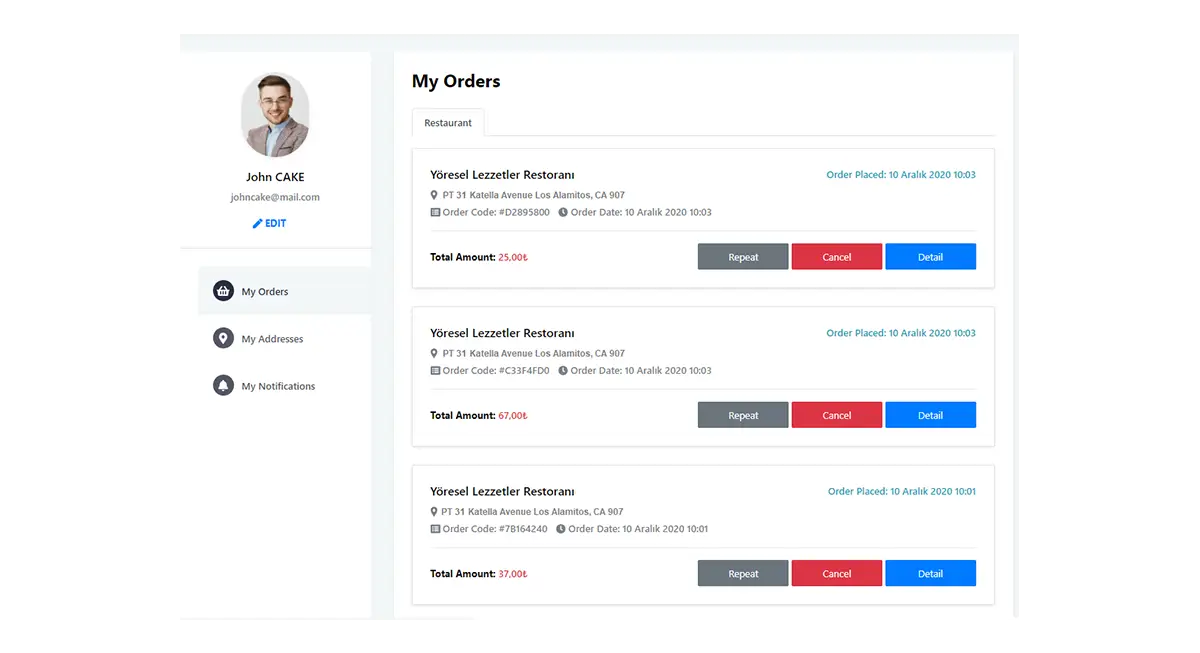The width and height of the screenshot is (1200, 653).
Task: Click the johncake@mail.com email text
Action: tap(275, 197)
